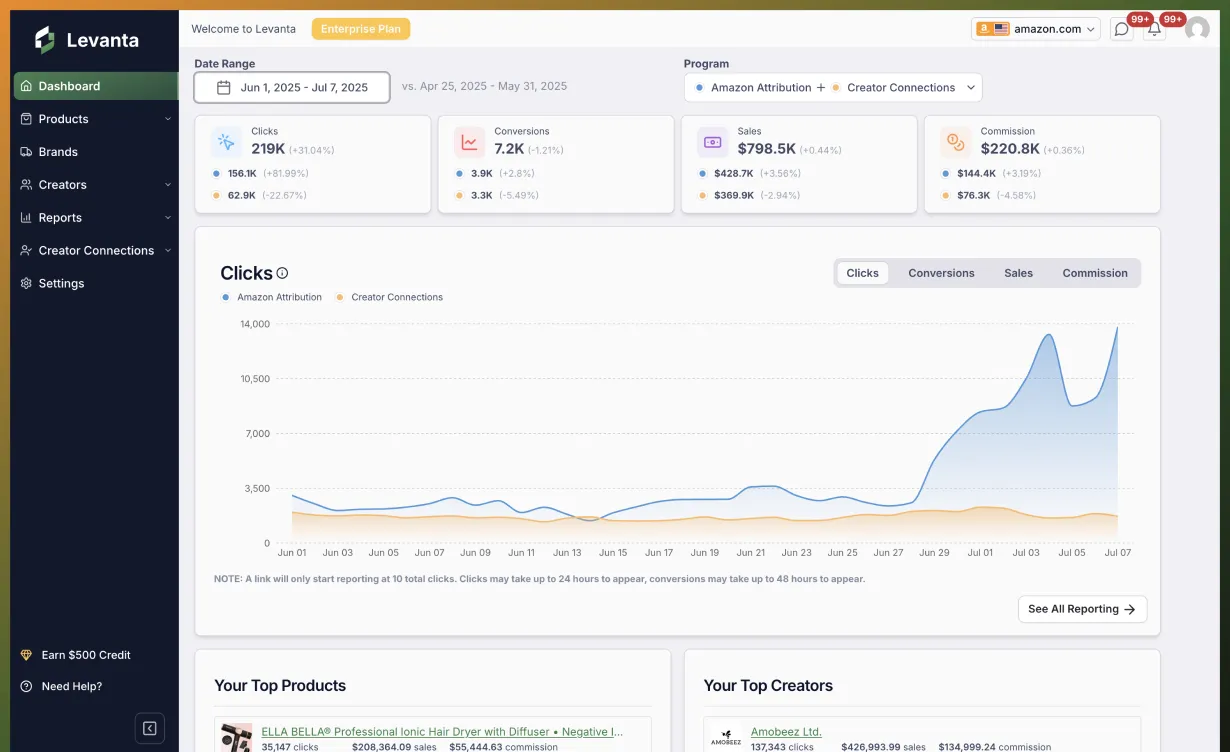Expand the Creators sidebar menu
This screenshot has height=752, width=1230.
pyautogui.click(x=64, y=184)
